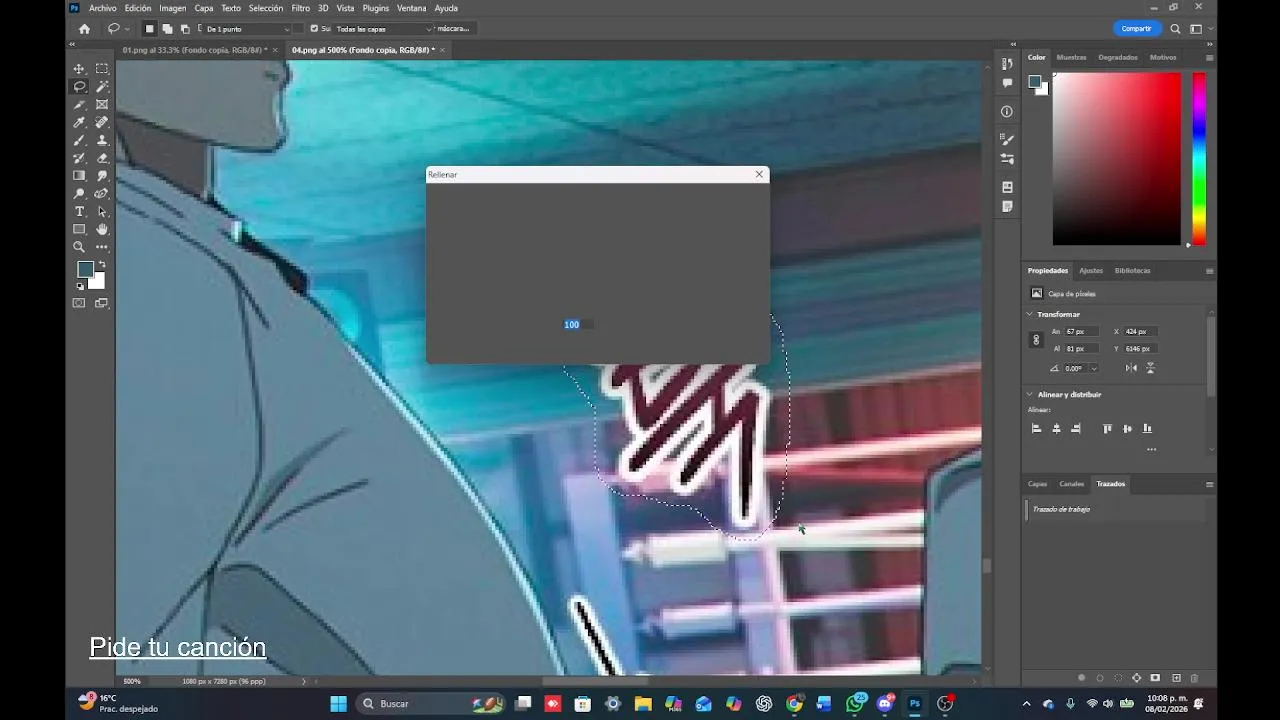Select the Eraser tool

click(102, 158)
